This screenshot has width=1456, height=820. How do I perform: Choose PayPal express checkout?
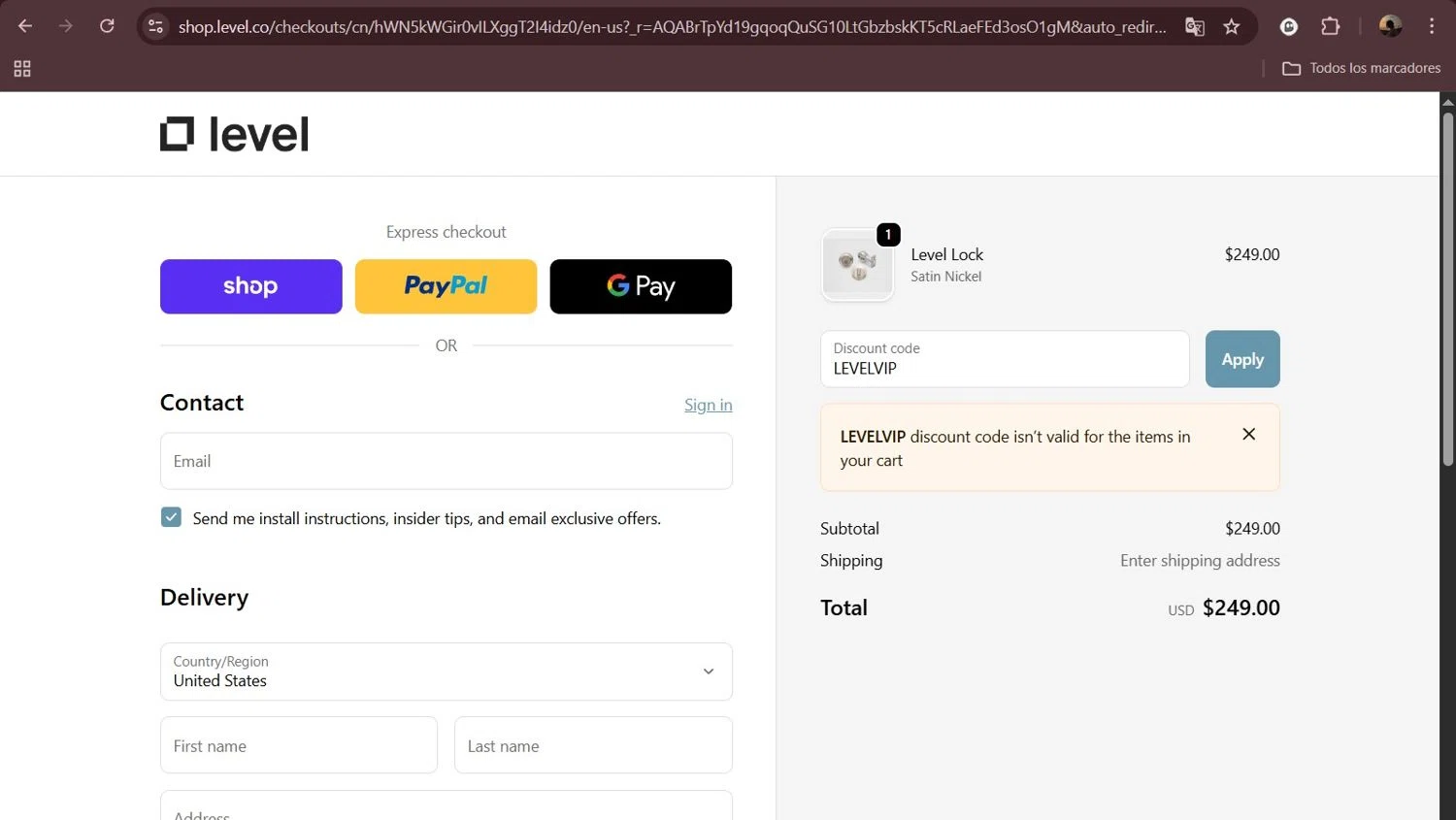(446, 286)
